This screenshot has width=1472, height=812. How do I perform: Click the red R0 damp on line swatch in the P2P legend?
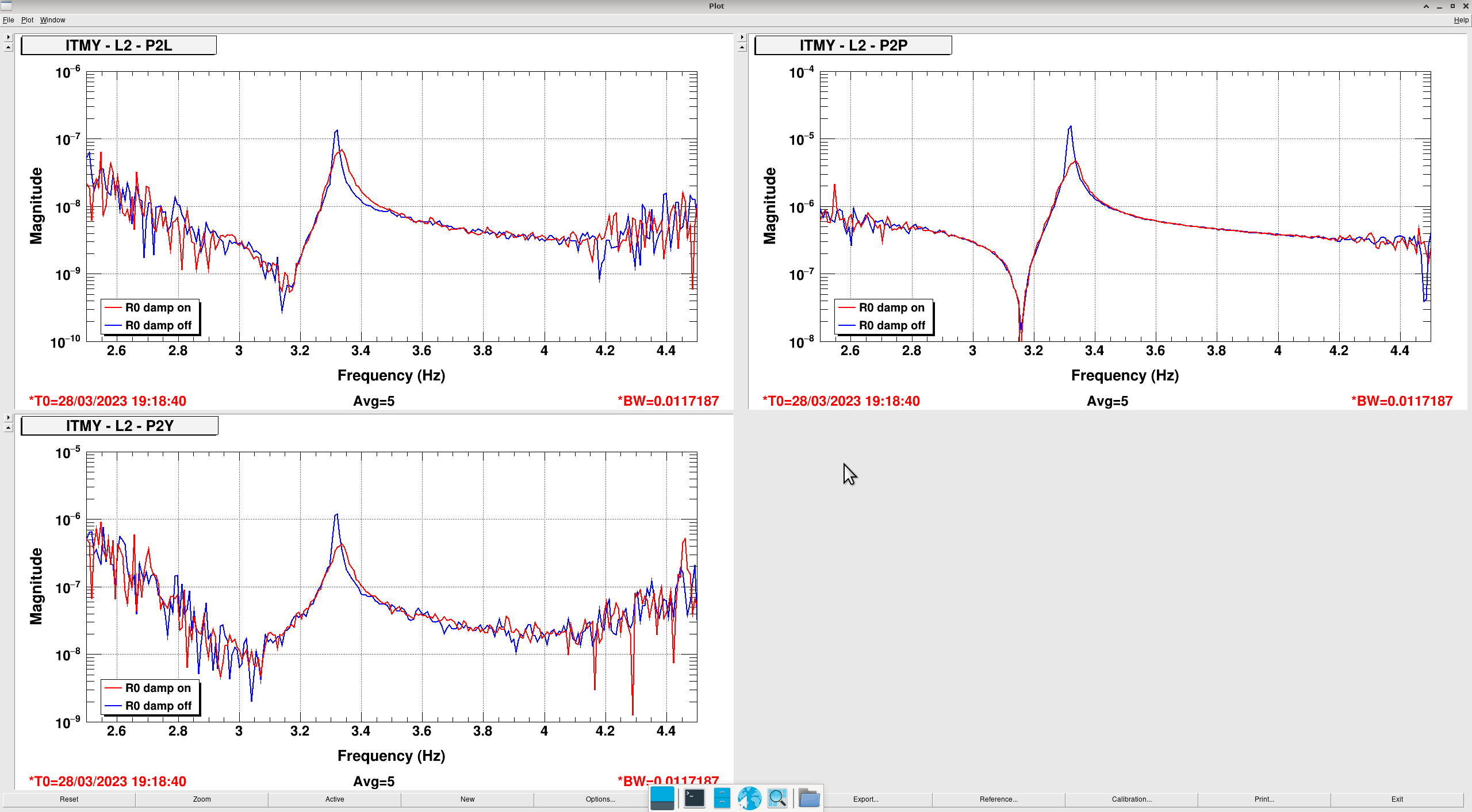[x=846, y=308]
